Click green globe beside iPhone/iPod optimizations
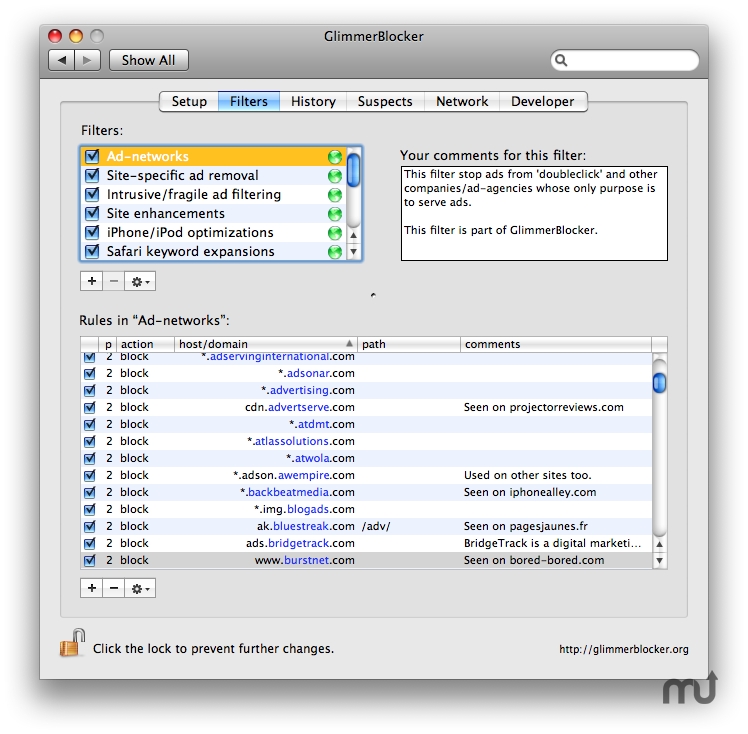 click(335, 233)
